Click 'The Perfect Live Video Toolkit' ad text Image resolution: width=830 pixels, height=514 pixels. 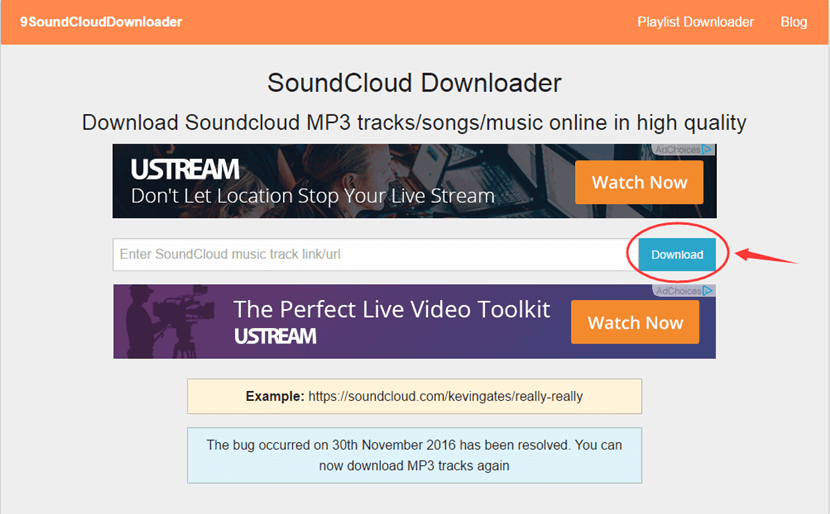coord(392,310)
